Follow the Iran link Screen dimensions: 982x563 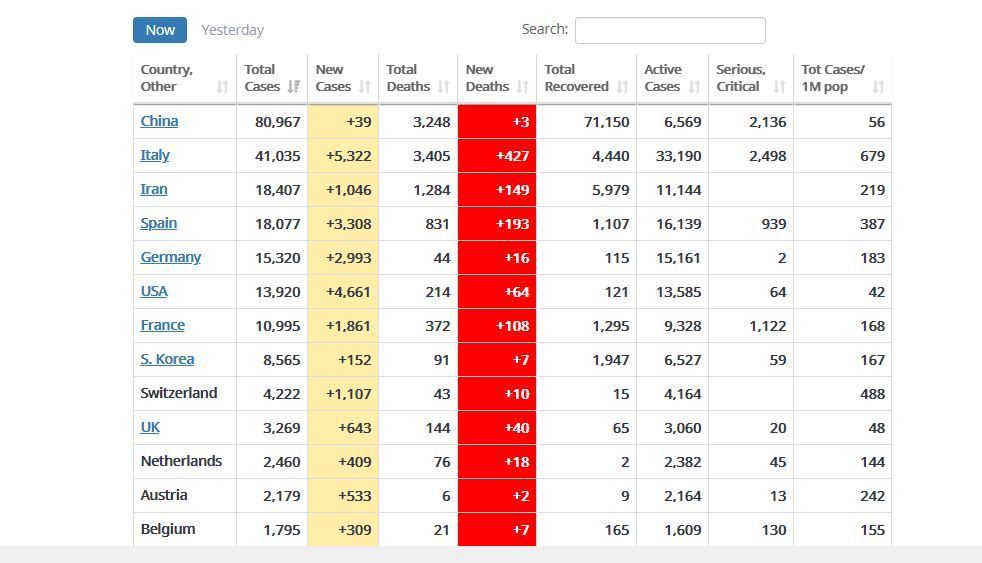(154, 189)
